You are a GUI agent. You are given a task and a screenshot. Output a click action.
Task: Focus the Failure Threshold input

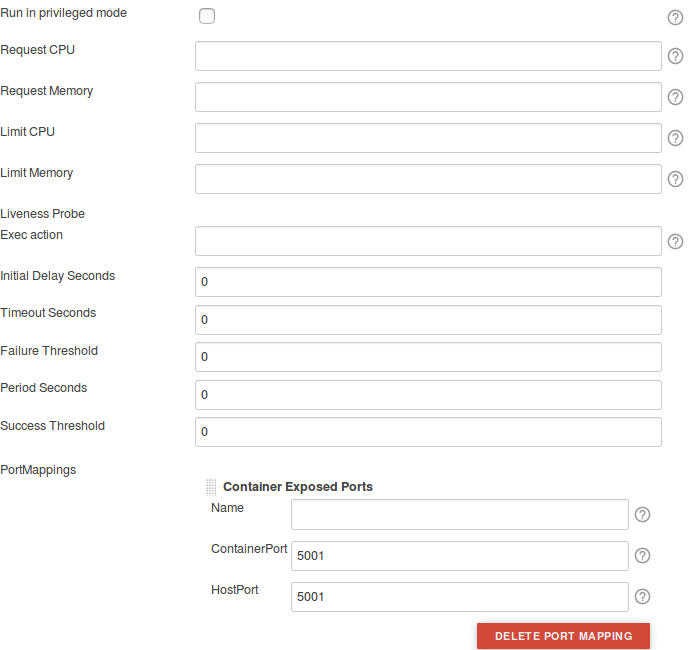[x=428, y=357]
